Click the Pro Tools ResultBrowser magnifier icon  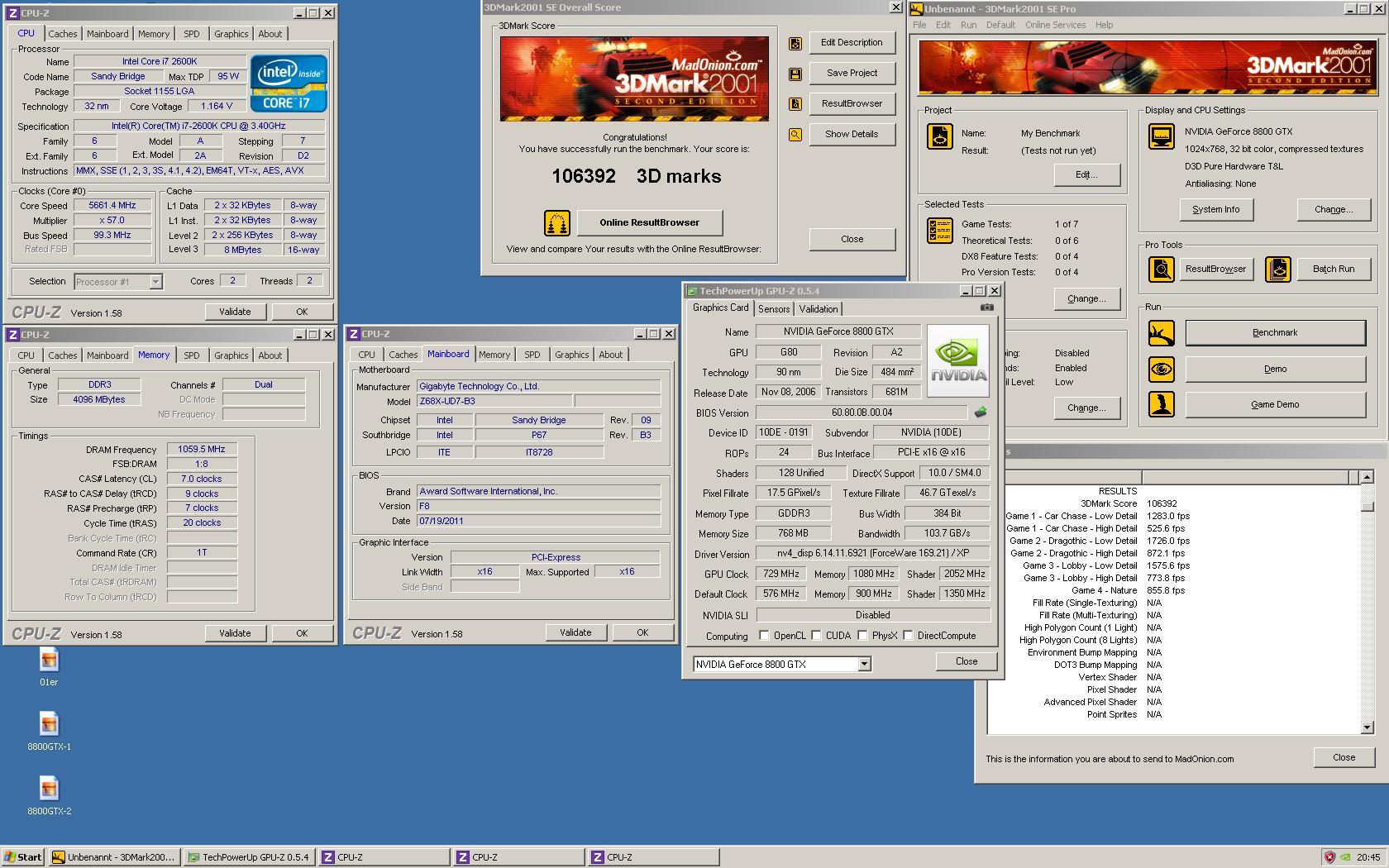pos(1161,269)
